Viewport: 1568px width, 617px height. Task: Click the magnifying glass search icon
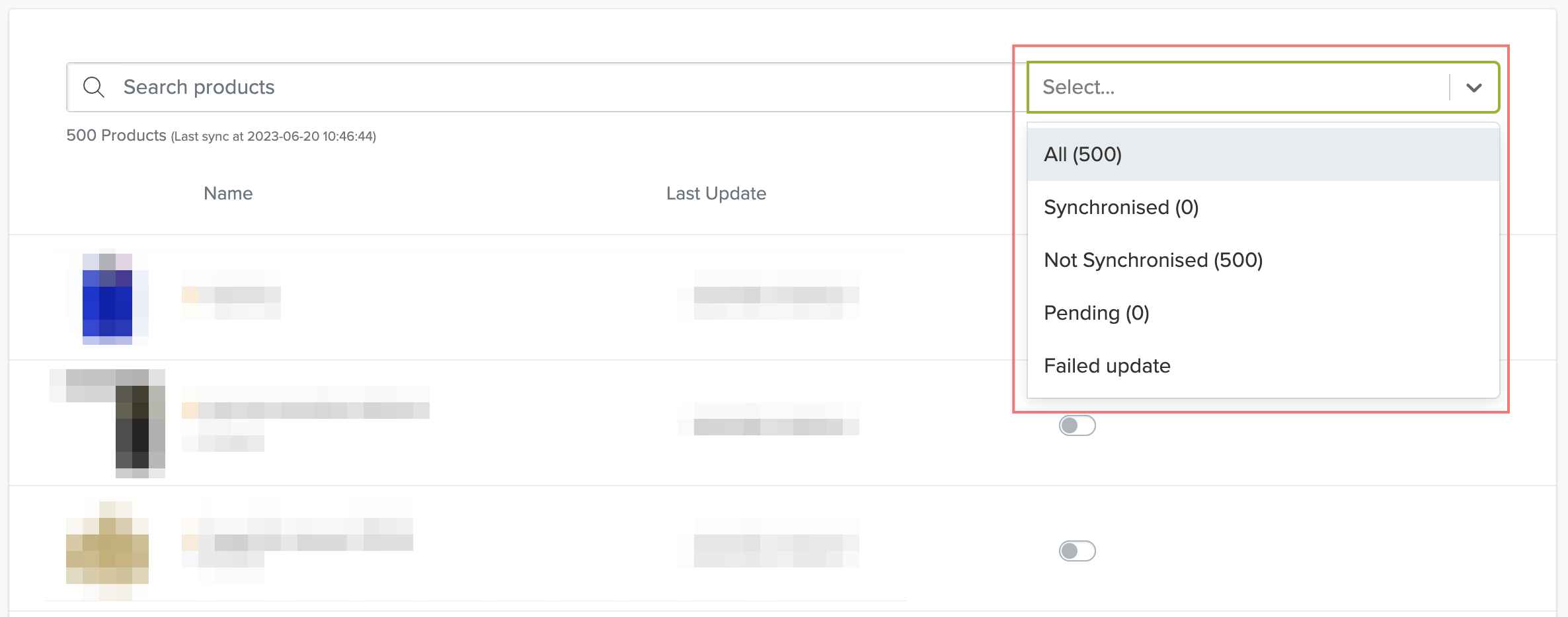pos(93,87)
